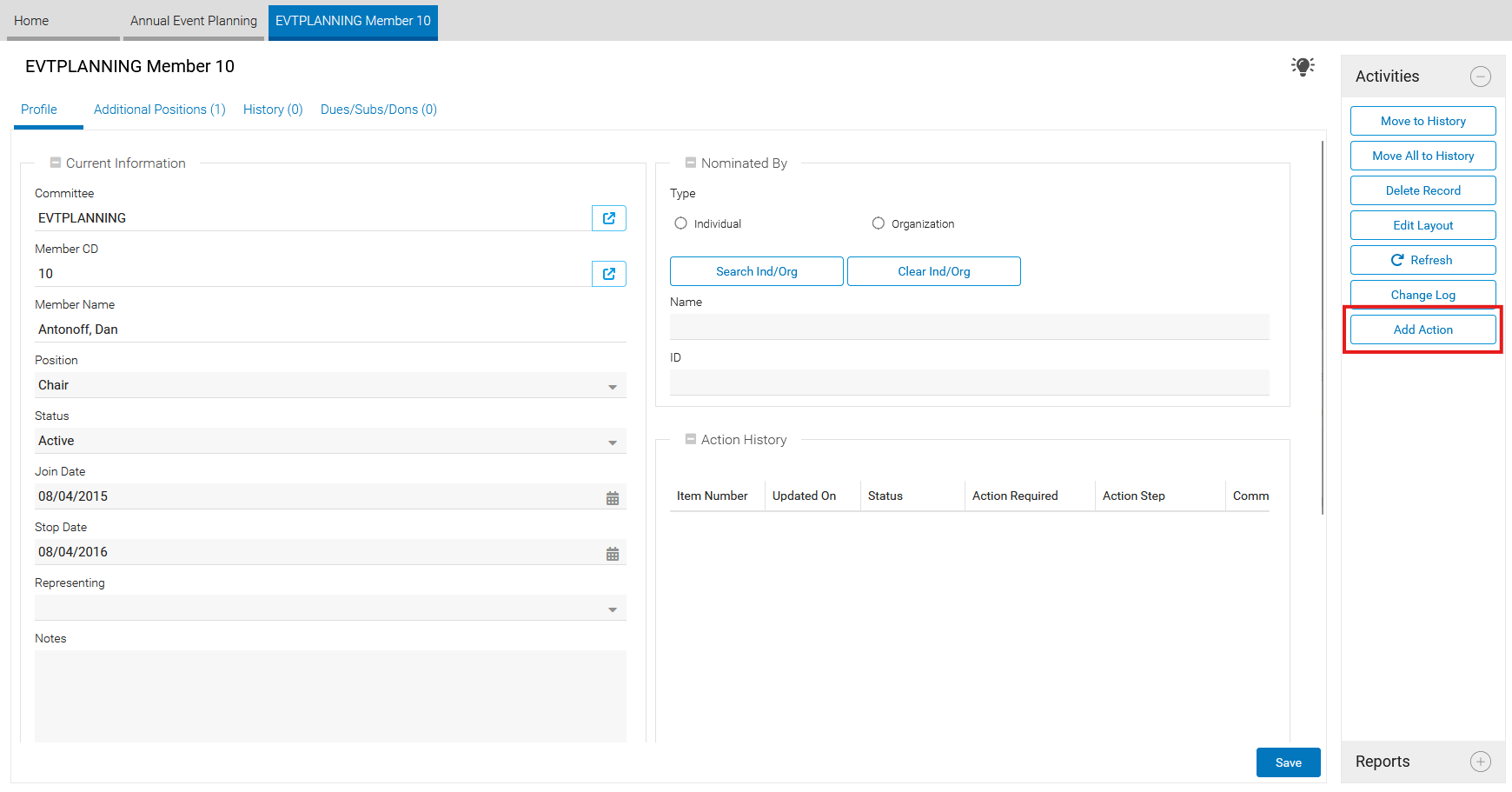The image size is (1512, 792).
Task: Open the Join Date calendar picker
Action: click(613, 498)
